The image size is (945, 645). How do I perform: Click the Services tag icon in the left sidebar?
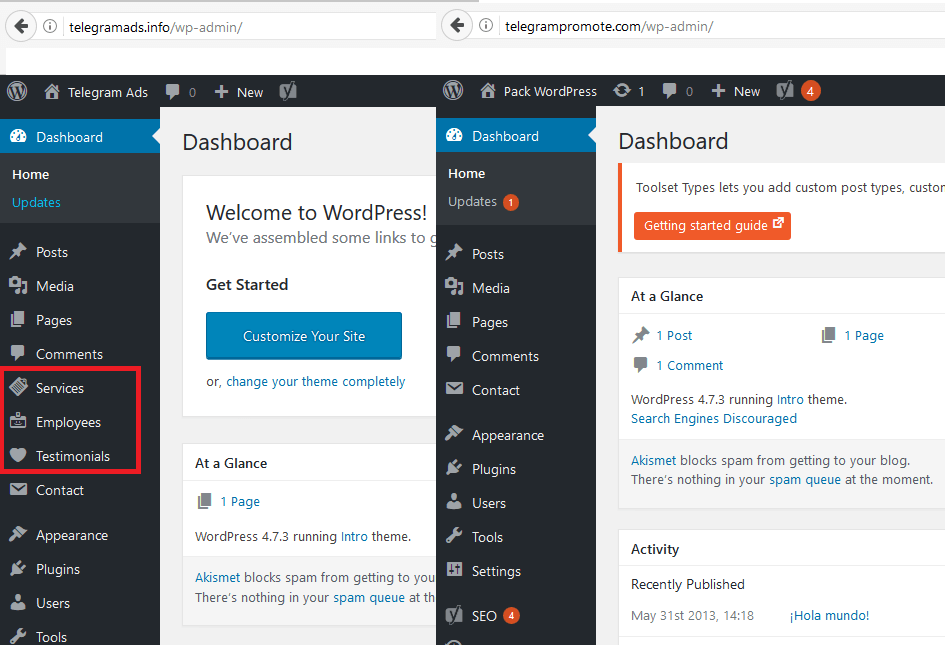19,387
